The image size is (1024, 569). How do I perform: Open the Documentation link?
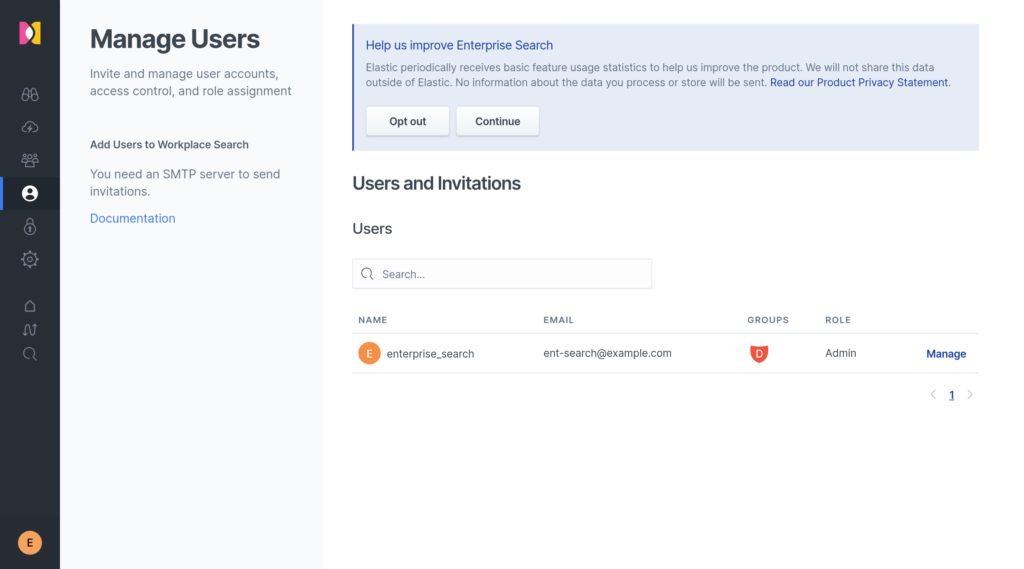point(132,218)
